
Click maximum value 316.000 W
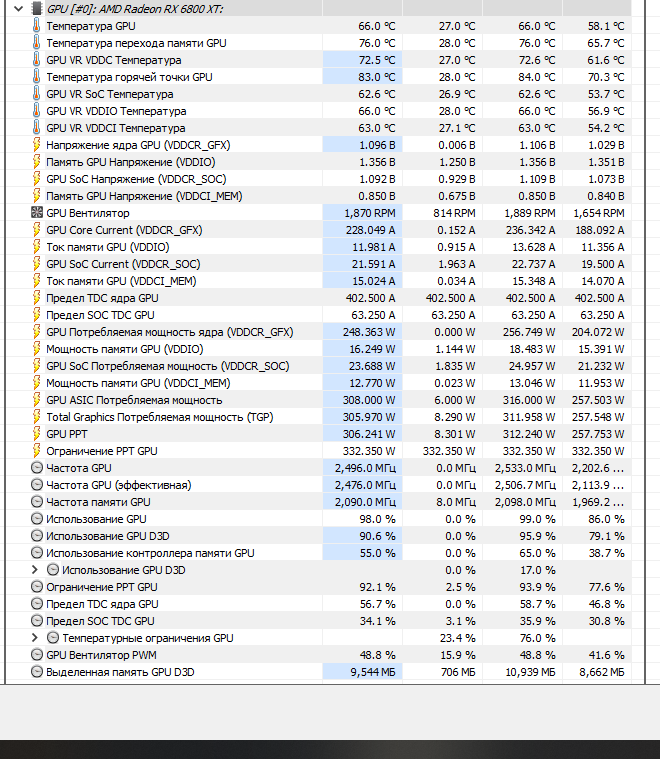tap(529, 400)
